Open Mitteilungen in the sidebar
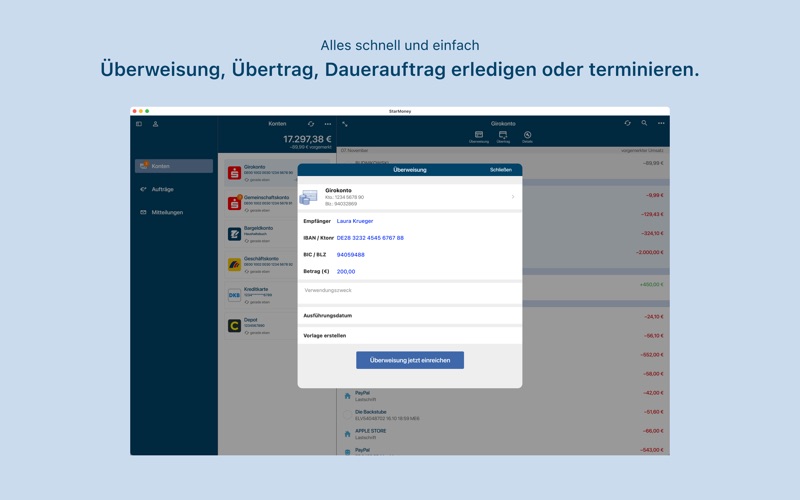Viewport: 800px width, 500px height. (166, 212)
